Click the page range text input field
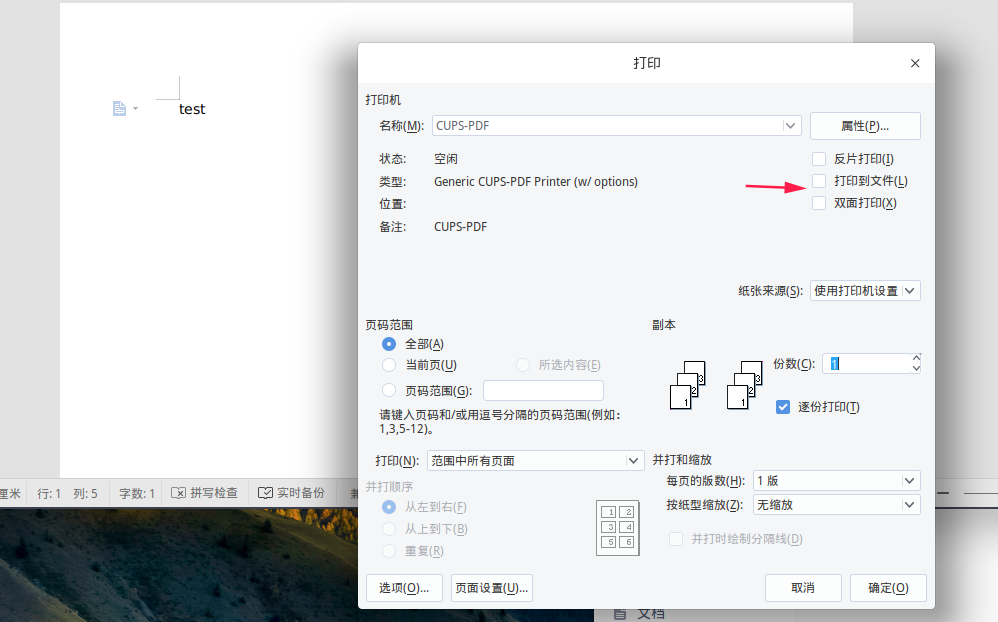This screenshot has height=622, width=998. point(543,390)
